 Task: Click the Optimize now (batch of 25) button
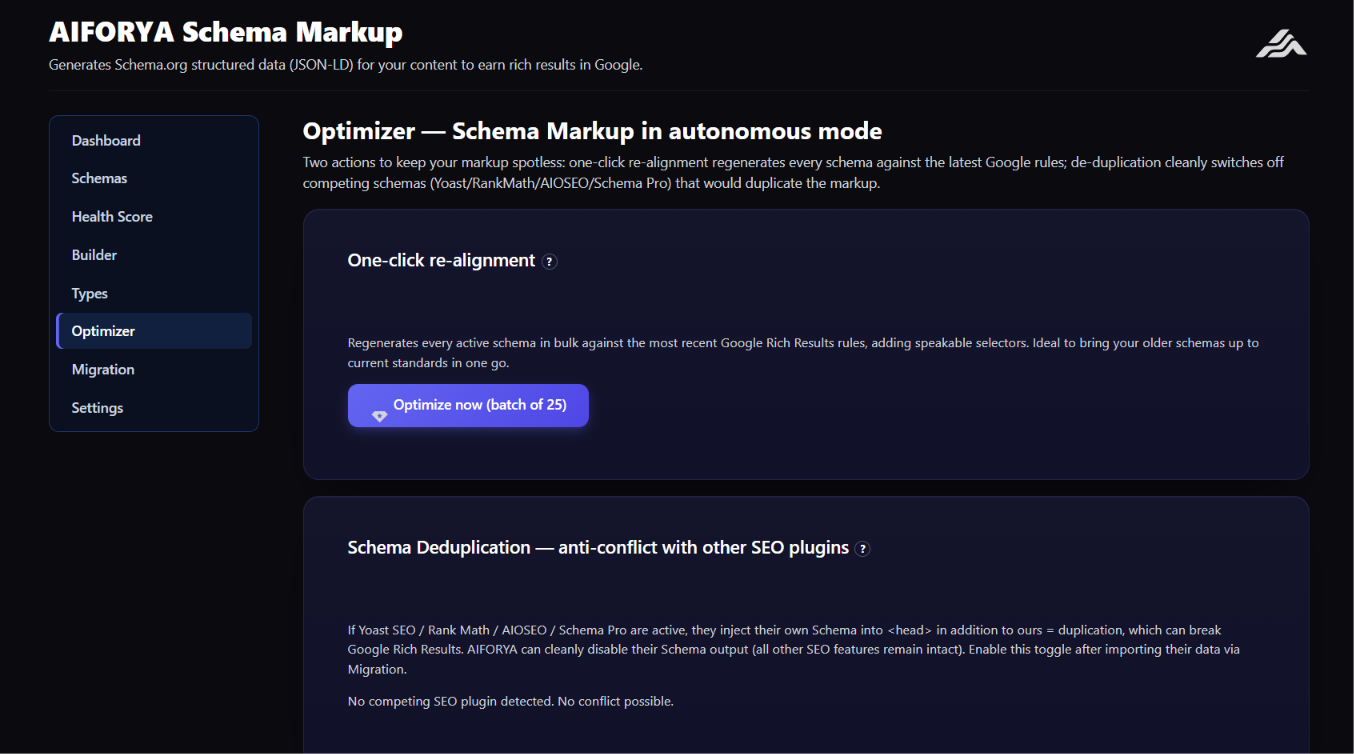point(468,405)
